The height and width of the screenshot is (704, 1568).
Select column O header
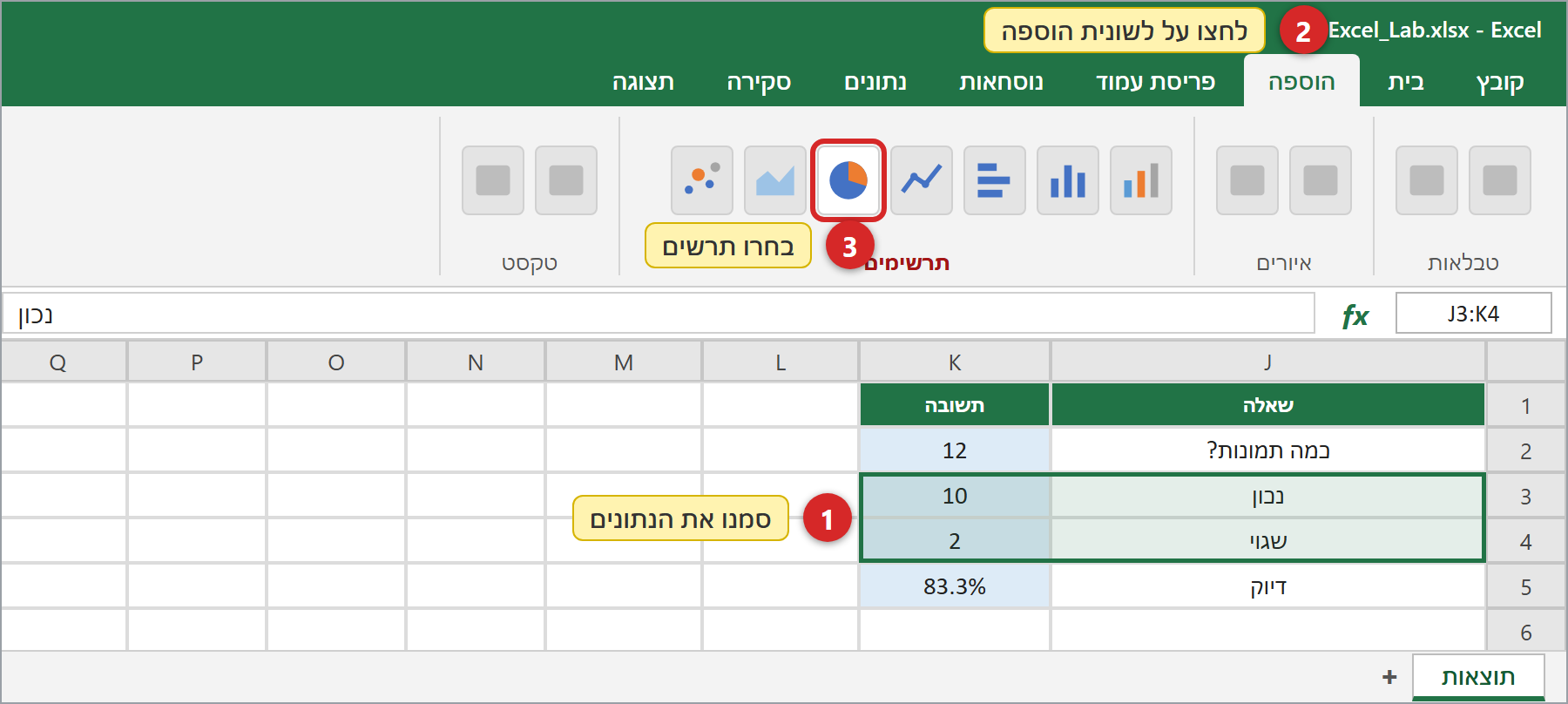tap(336, 362)
